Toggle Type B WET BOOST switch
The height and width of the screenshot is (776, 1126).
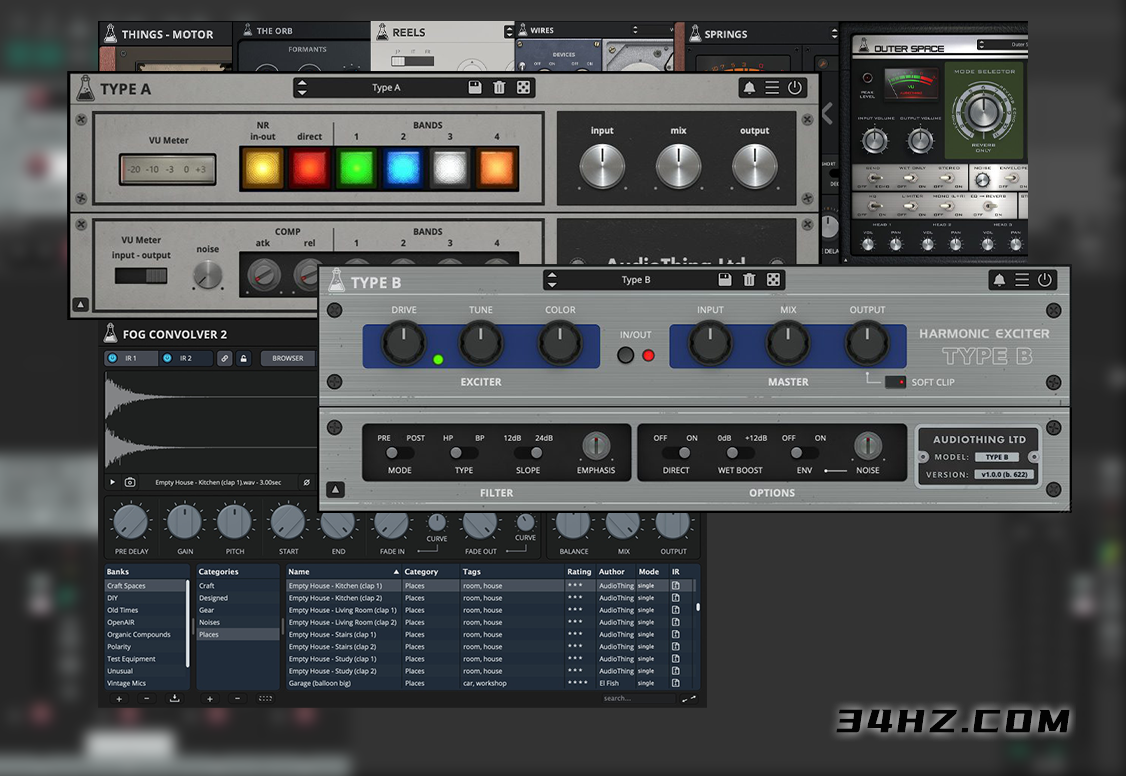click(x=740, y=453)
